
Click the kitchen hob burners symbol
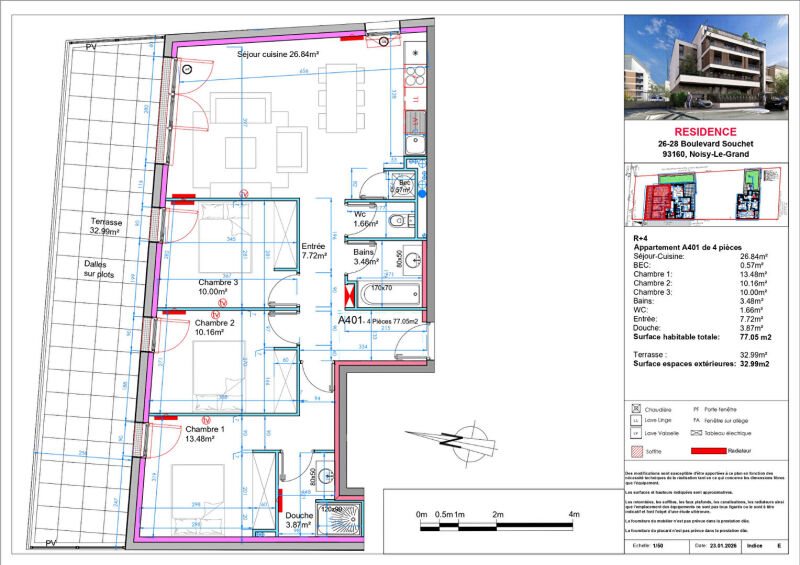coord(415,76)
